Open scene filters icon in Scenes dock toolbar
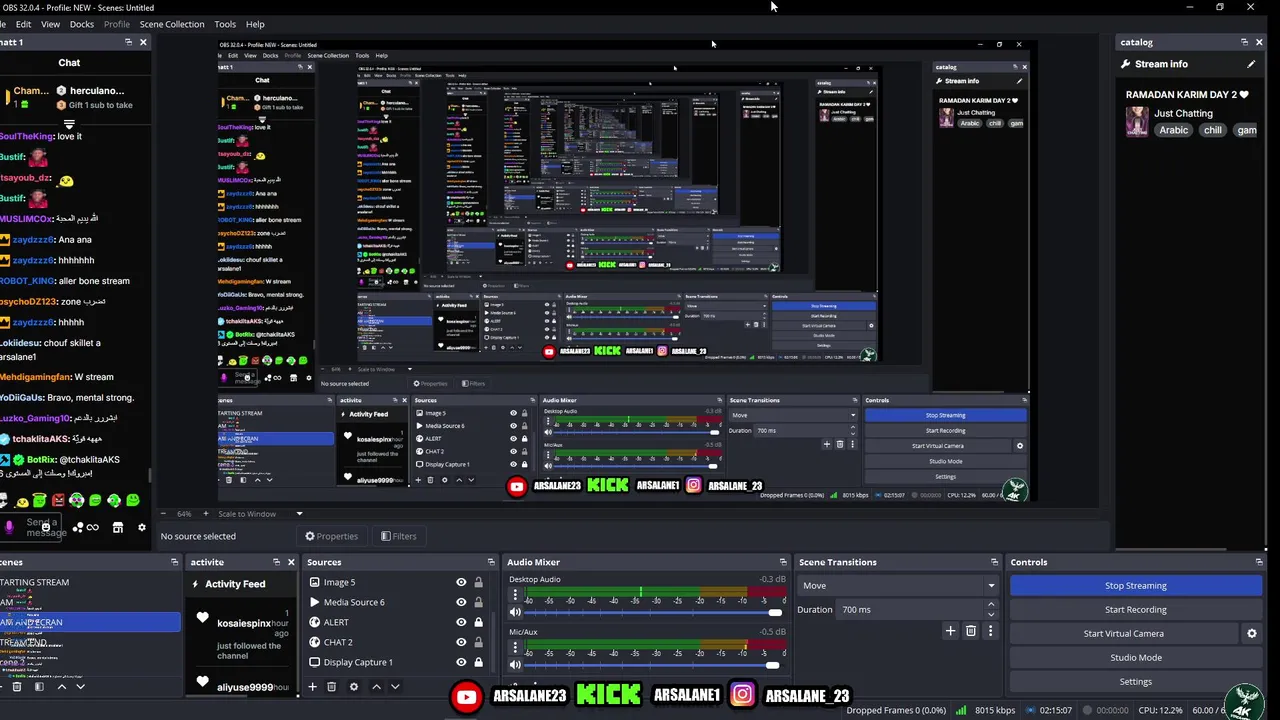Image resolution: width=1280 pixels, height=720 pixels. pyautogui.click(x=39, y=687)
